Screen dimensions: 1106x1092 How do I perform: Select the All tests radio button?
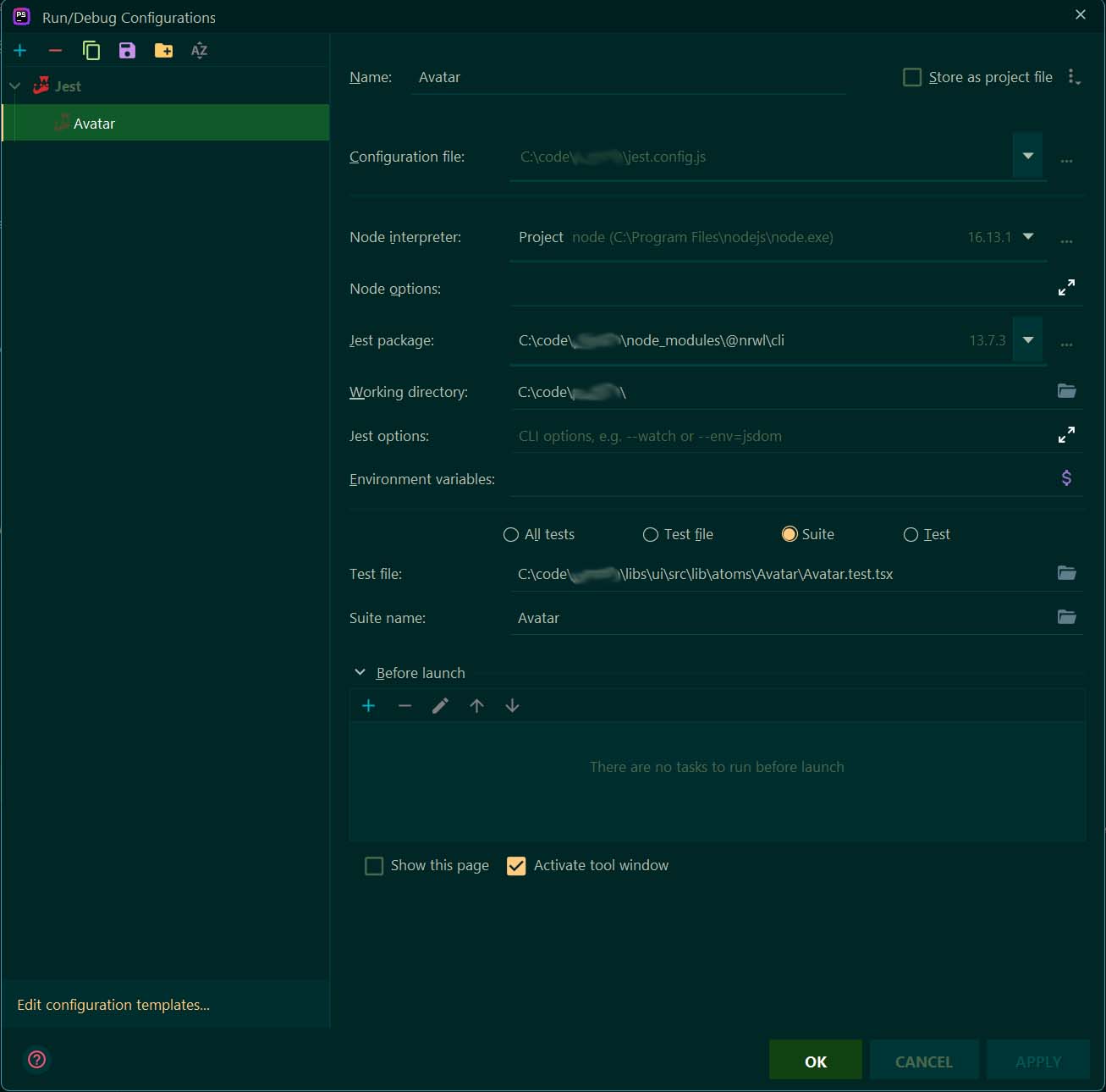[x=511, y=534]
